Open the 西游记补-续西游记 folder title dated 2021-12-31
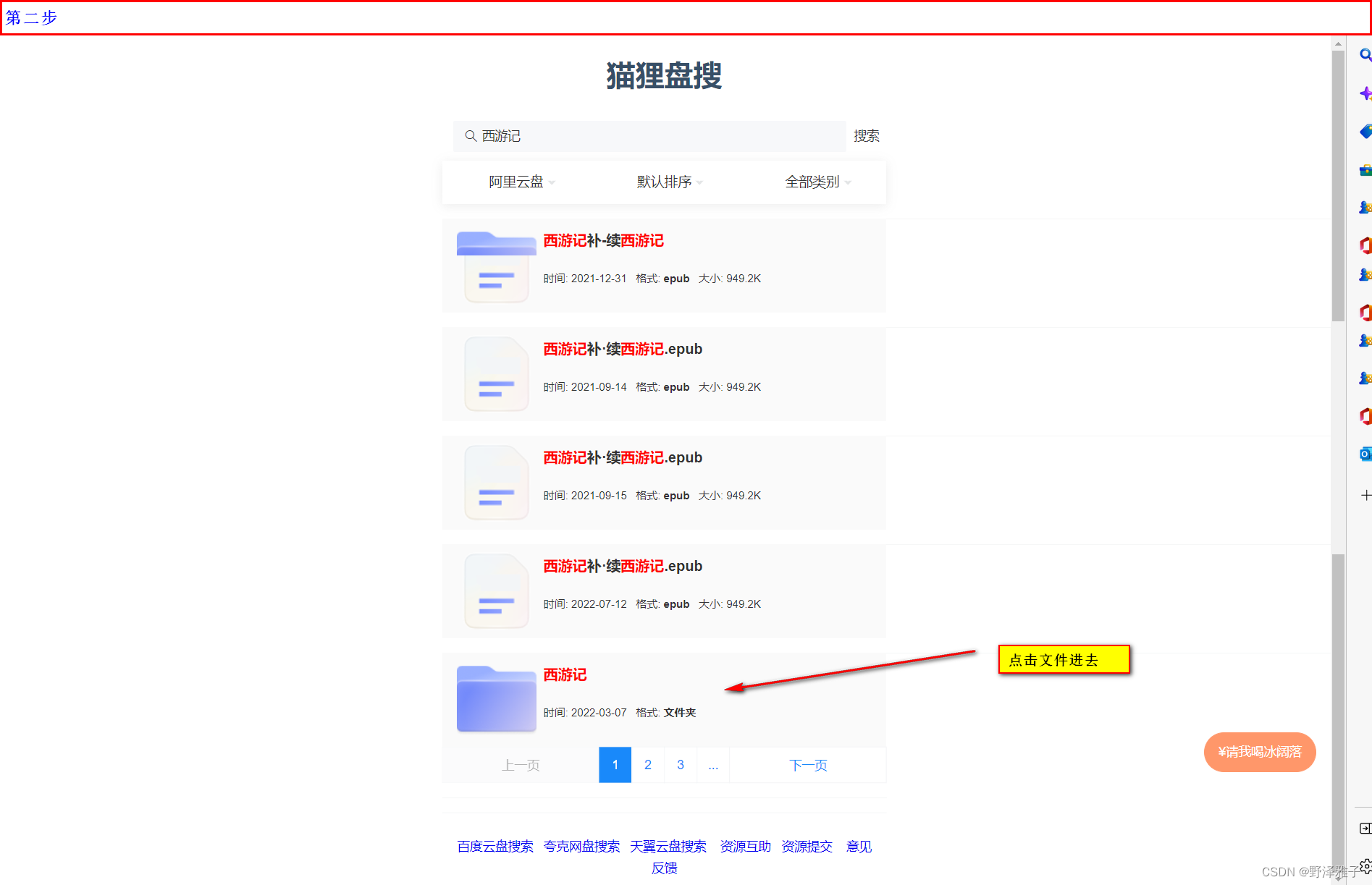 point(603,240)
